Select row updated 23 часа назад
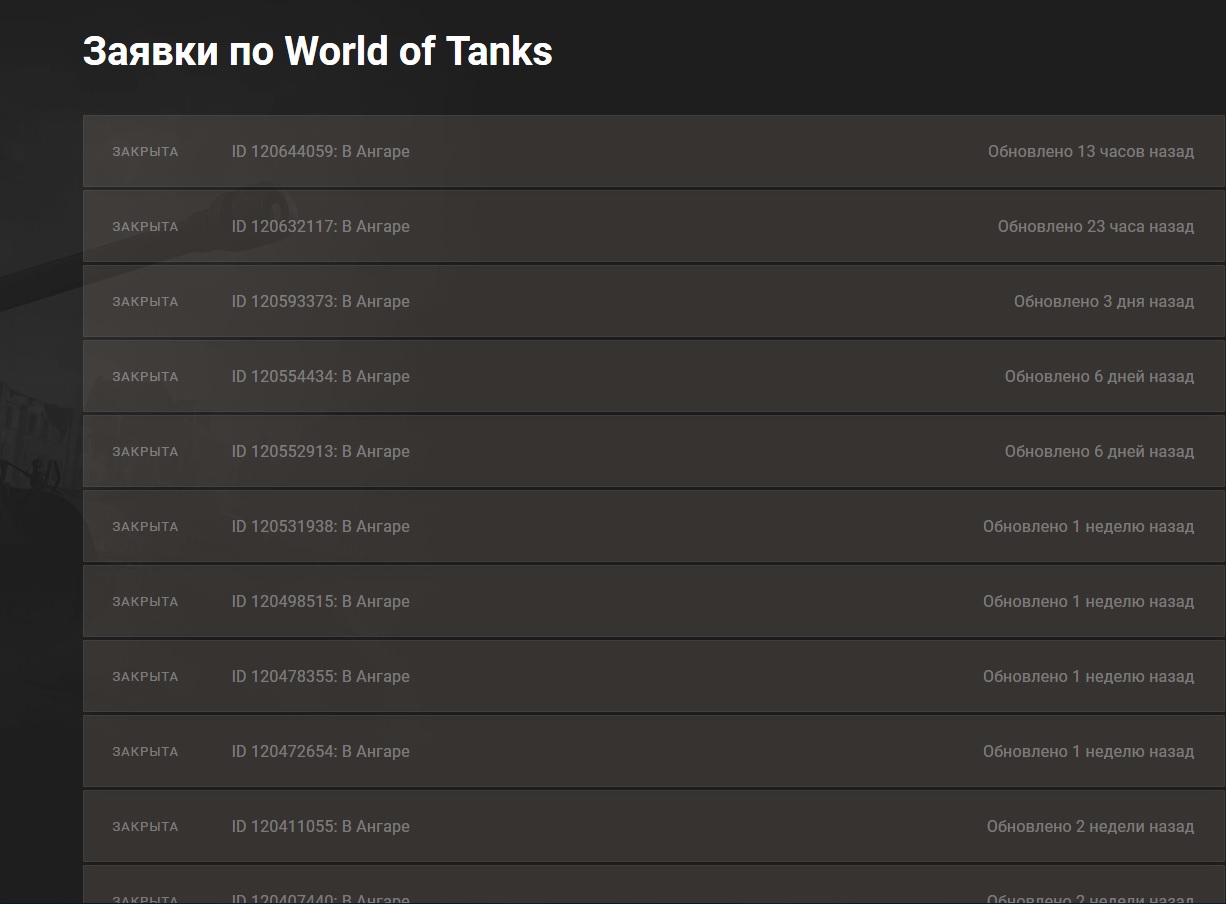1226x904 pixels. 654,226
